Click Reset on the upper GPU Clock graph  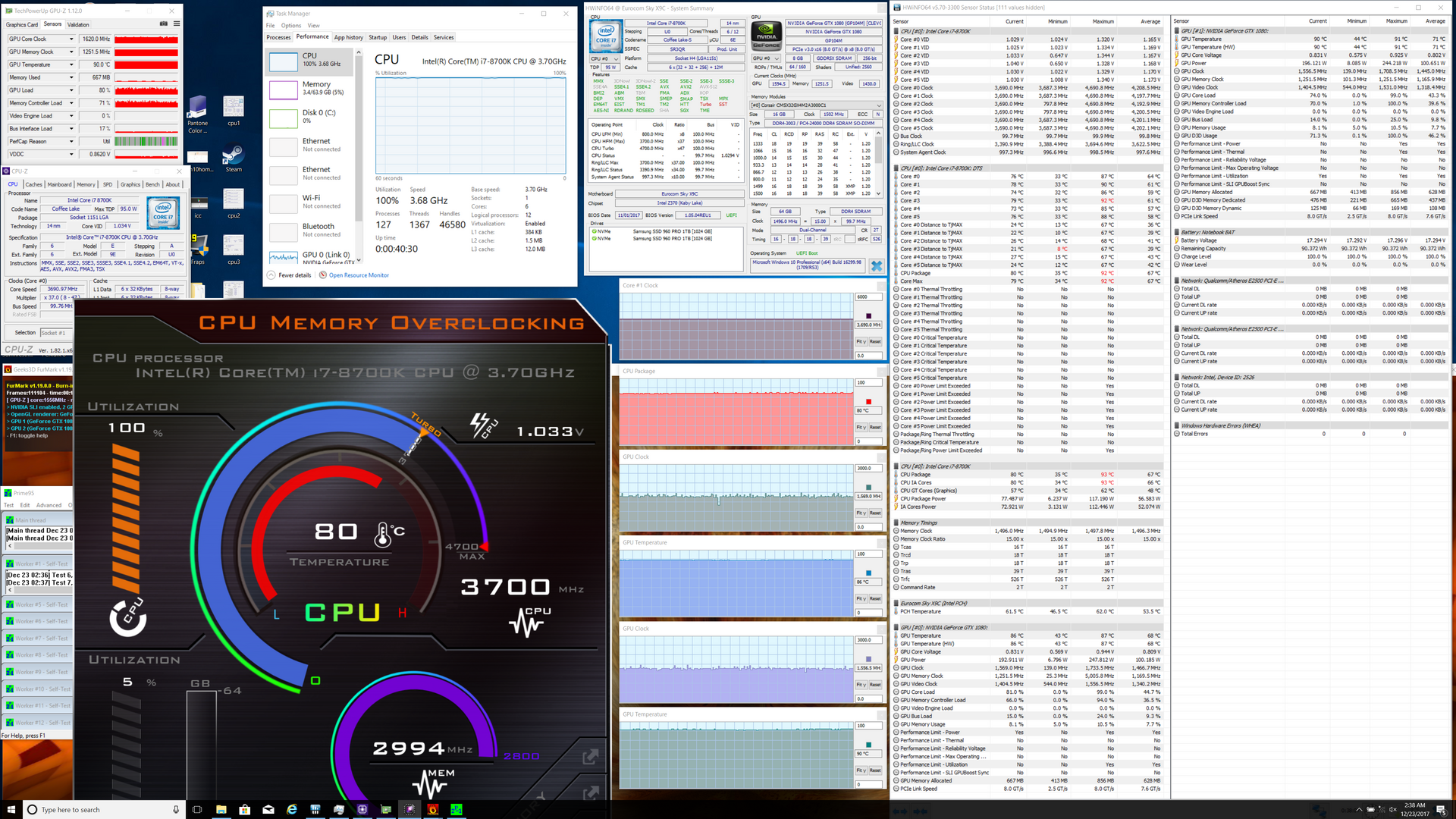tap(875, 513)
